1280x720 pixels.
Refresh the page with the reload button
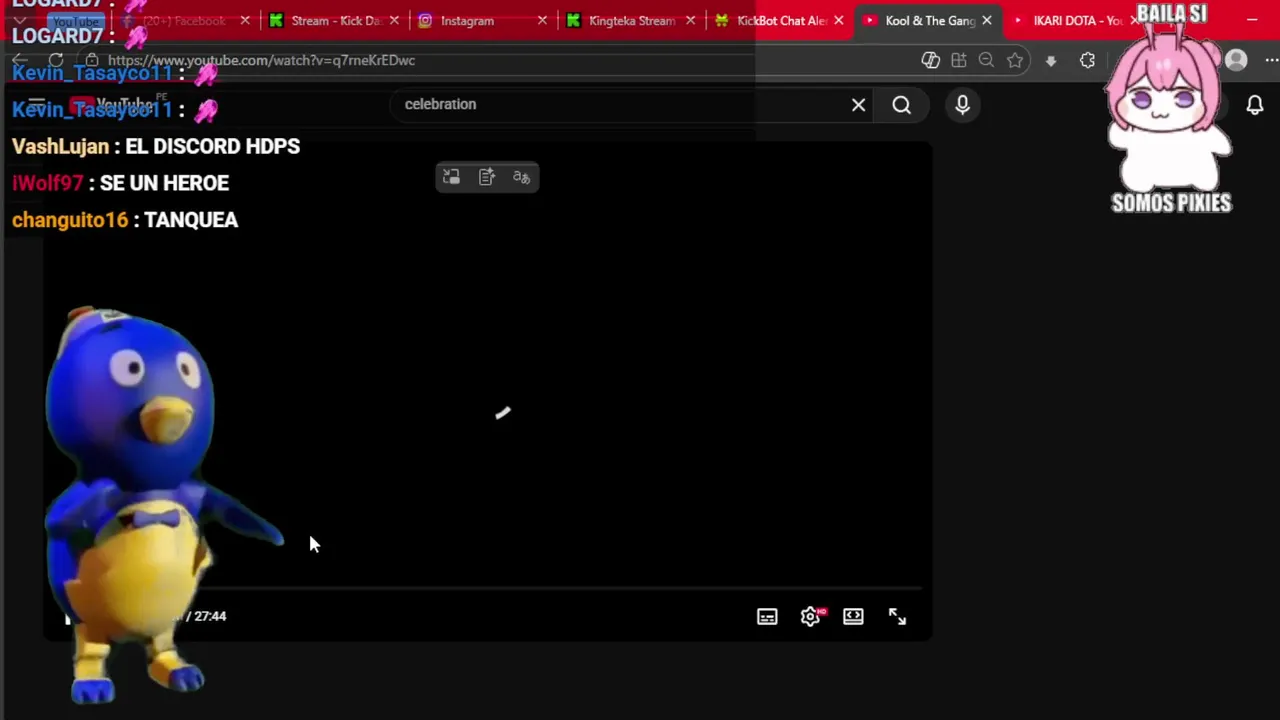point(56,60)
